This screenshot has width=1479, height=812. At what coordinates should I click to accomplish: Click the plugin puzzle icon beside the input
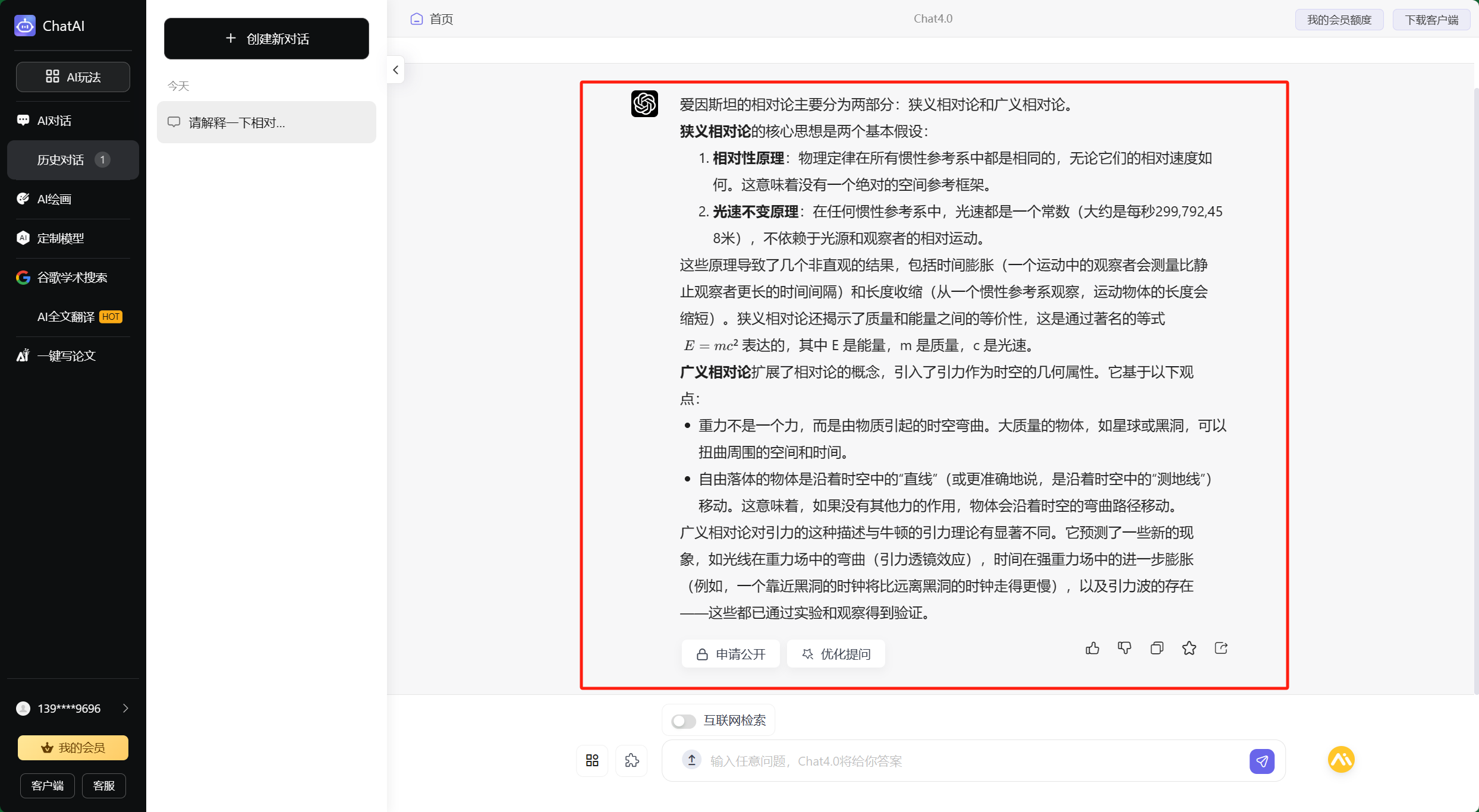pyautogui.click(x=631, y=760)
